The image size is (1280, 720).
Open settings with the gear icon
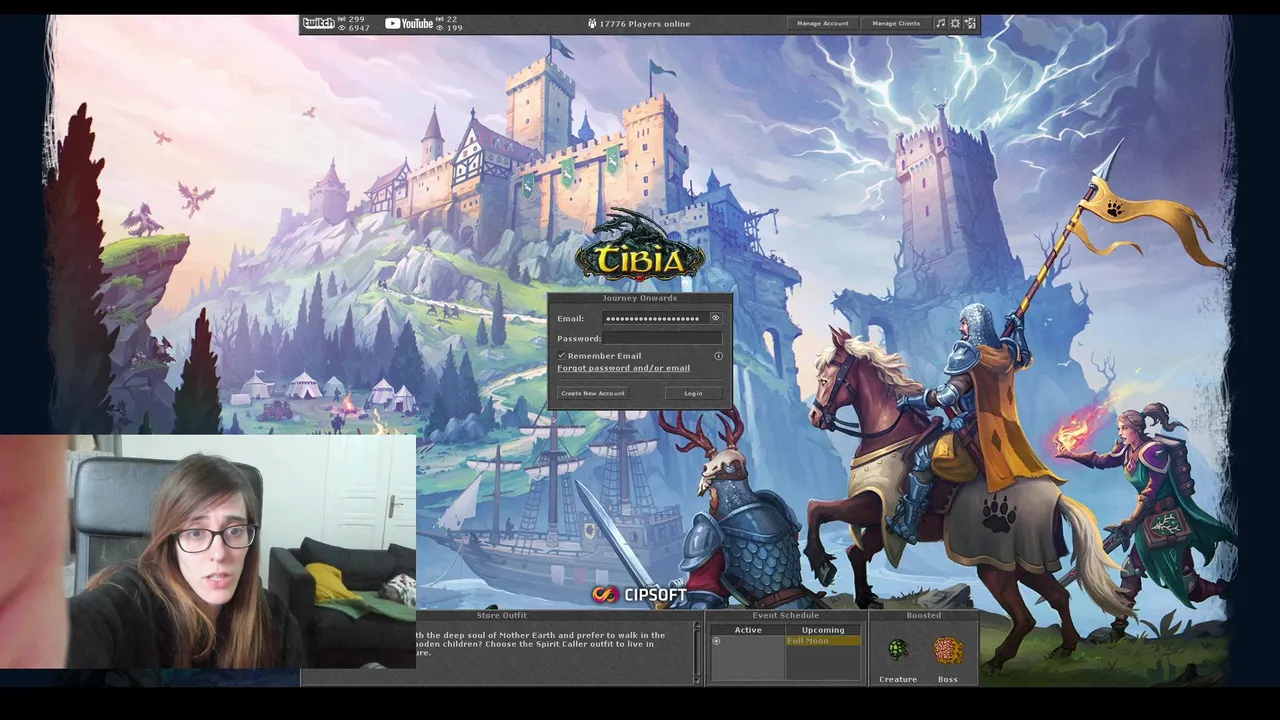[955, 23]
